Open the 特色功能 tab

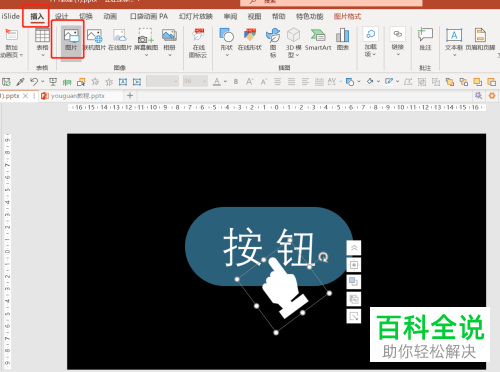pyautogui.click(x=310, y=16)
